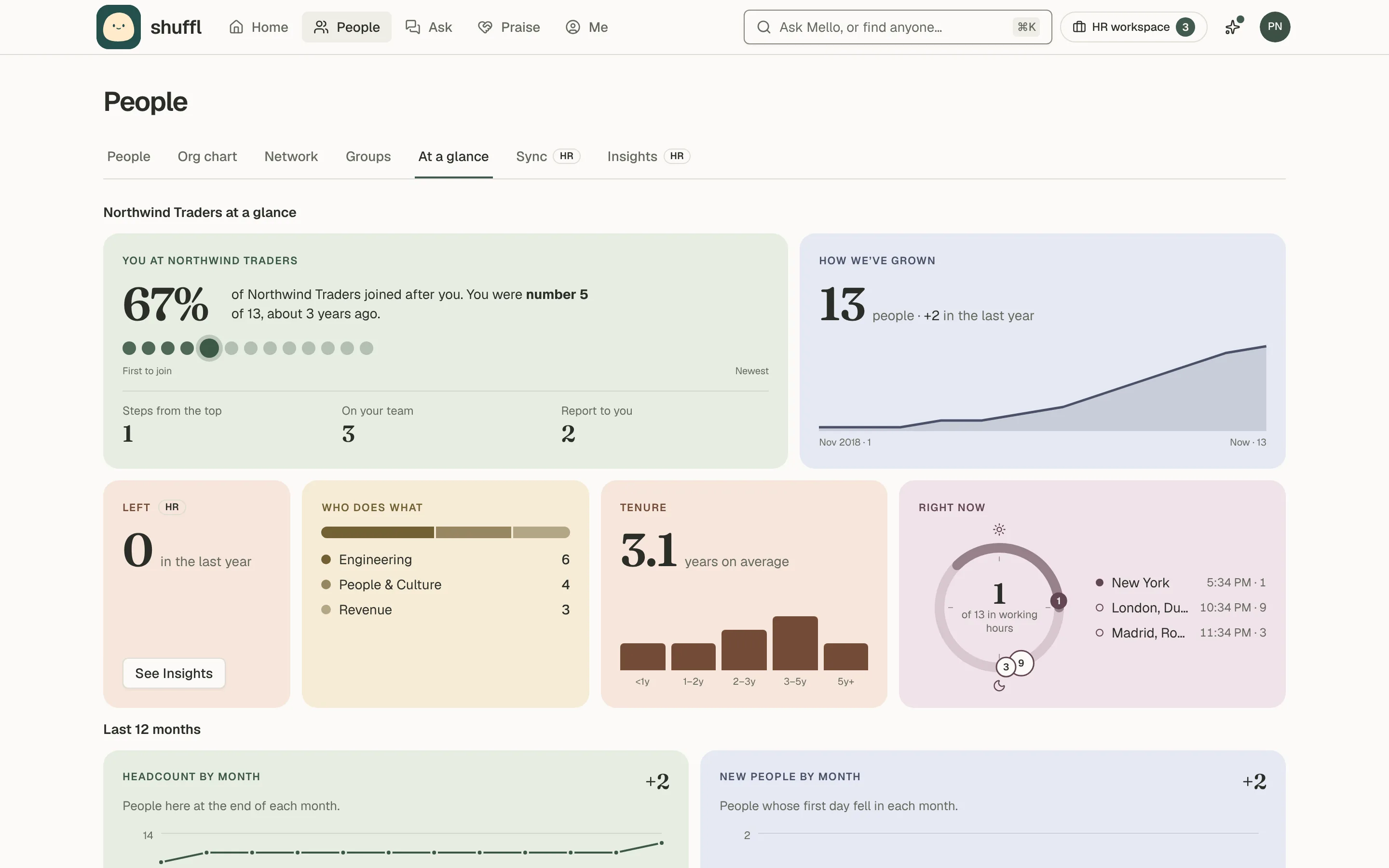This screenshot has height=868, width=1389.
Task: Click the Engineering segment of the bar
Action: click(x=378, y=532)
